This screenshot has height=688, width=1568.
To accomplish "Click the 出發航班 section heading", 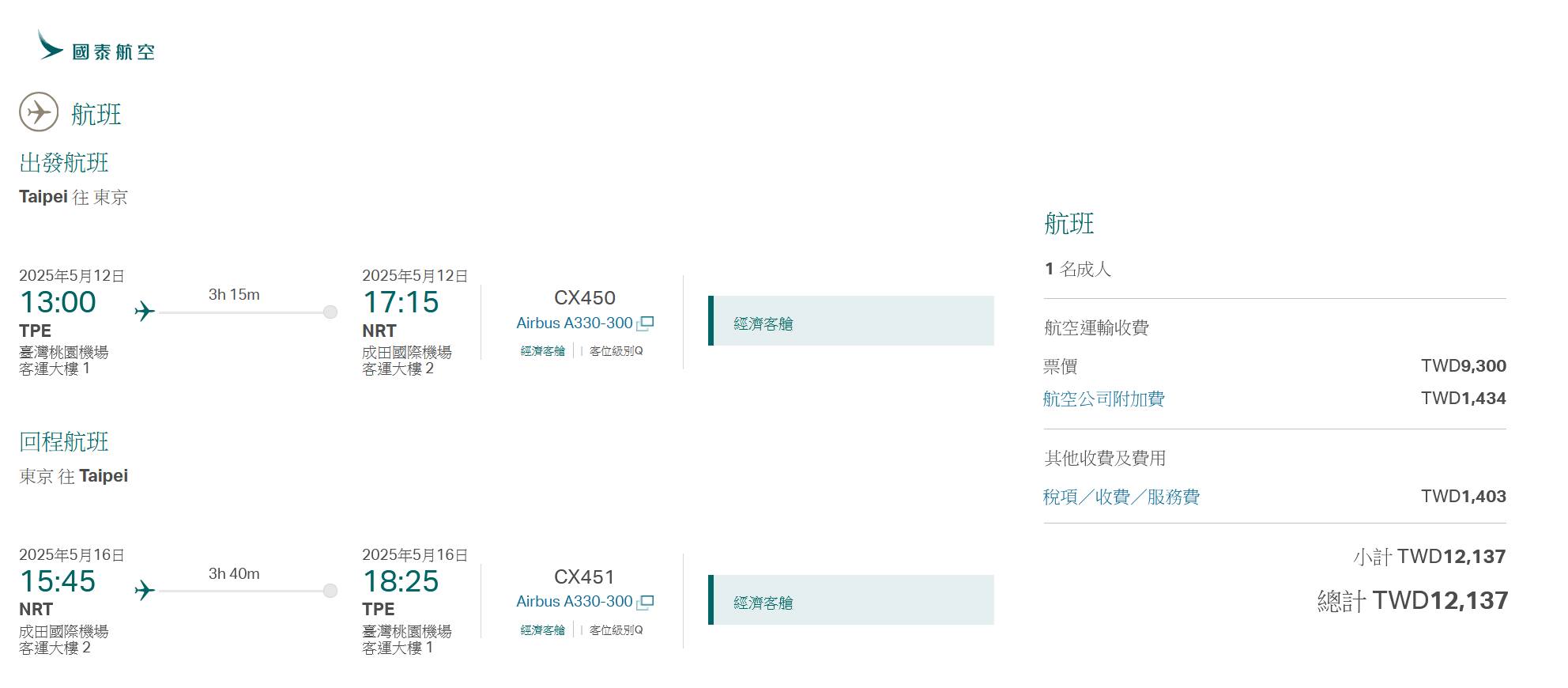I will point(64,163).
